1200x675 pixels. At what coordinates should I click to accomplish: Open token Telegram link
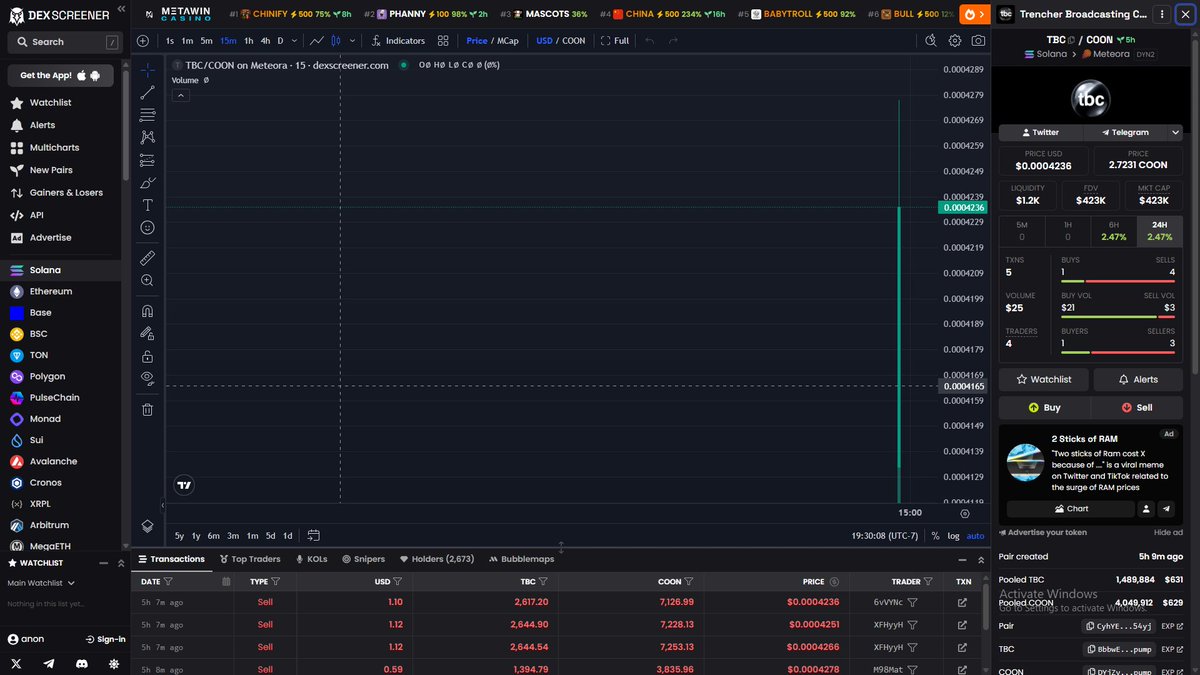pos(1124,132)
